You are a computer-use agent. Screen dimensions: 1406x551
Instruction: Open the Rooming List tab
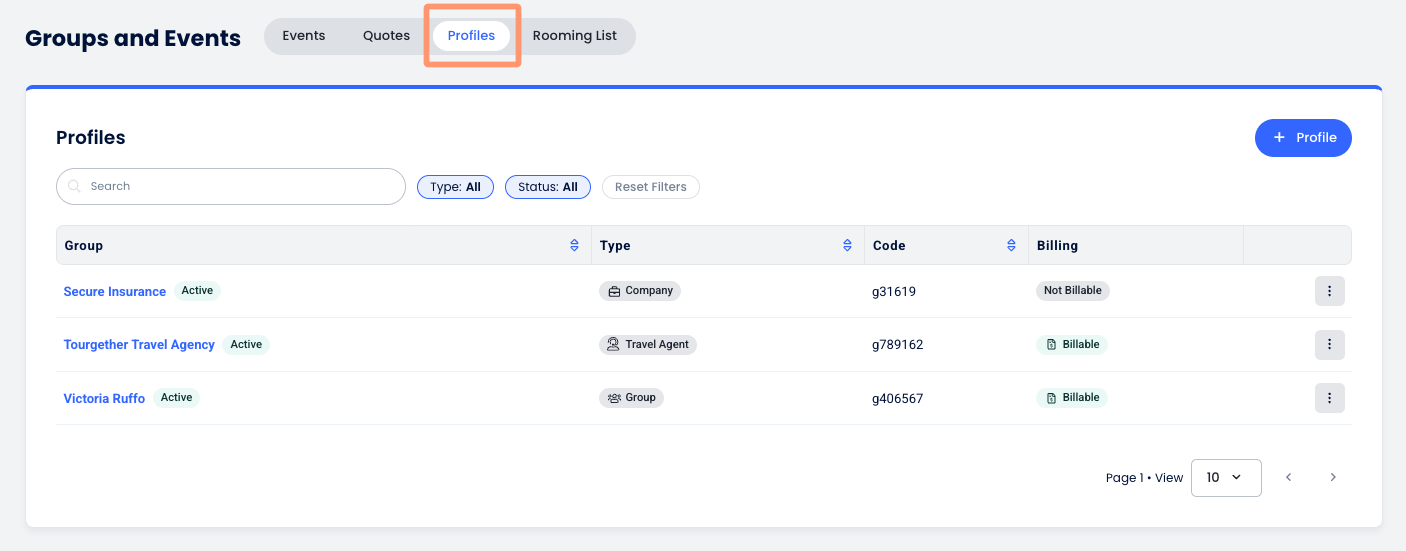pos(574,36)
